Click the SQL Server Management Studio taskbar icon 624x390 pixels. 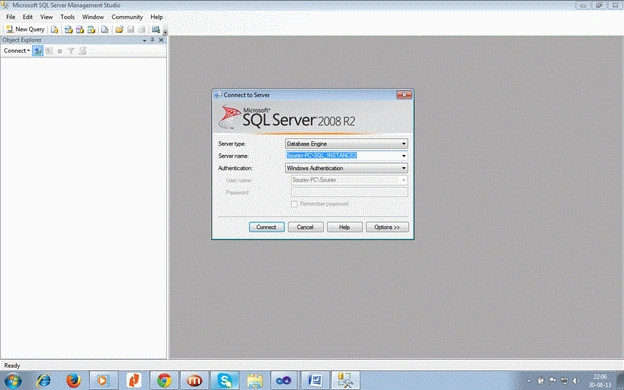click(x=345, y=381)
